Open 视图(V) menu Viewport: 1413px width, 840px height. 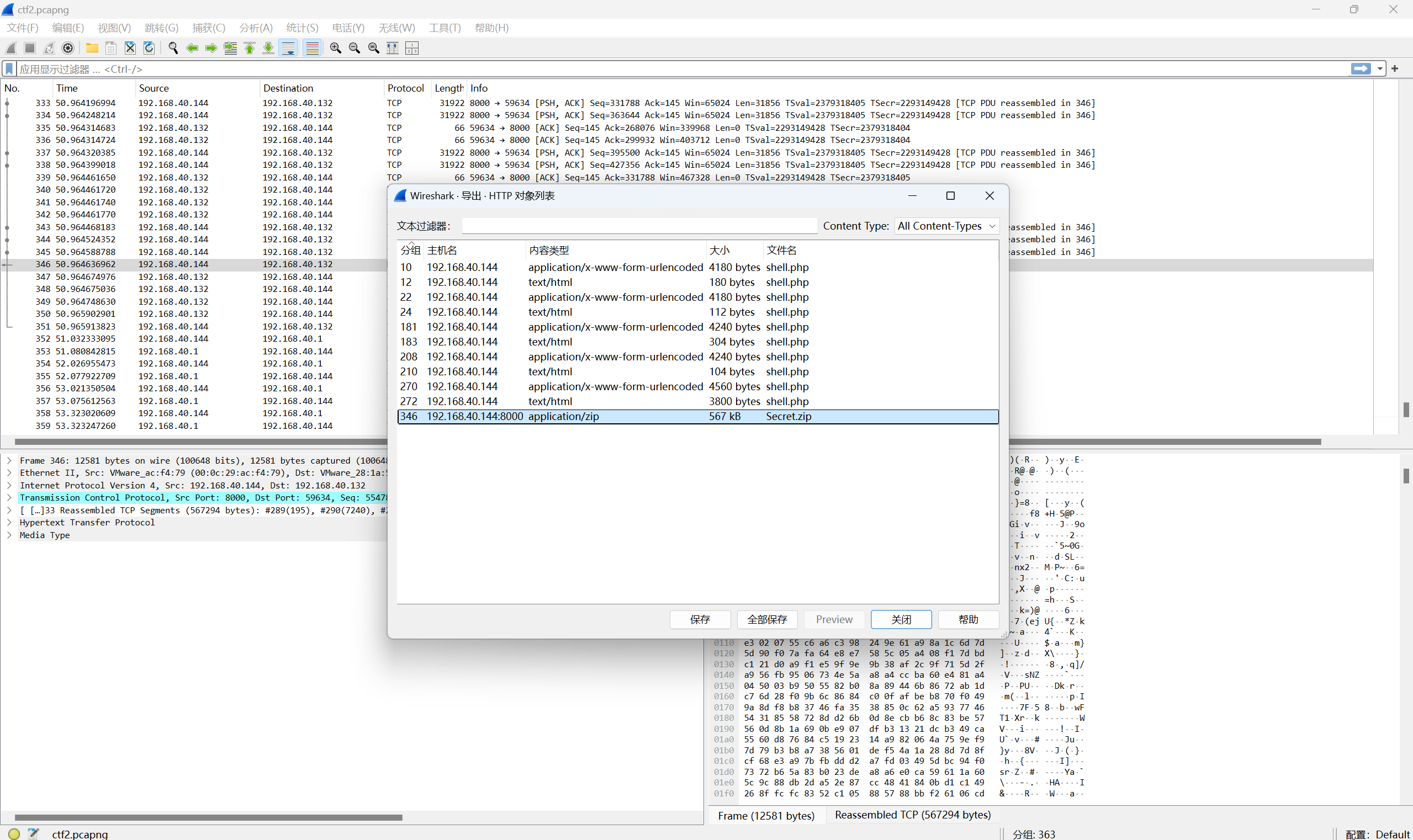[x=114, y=28]
